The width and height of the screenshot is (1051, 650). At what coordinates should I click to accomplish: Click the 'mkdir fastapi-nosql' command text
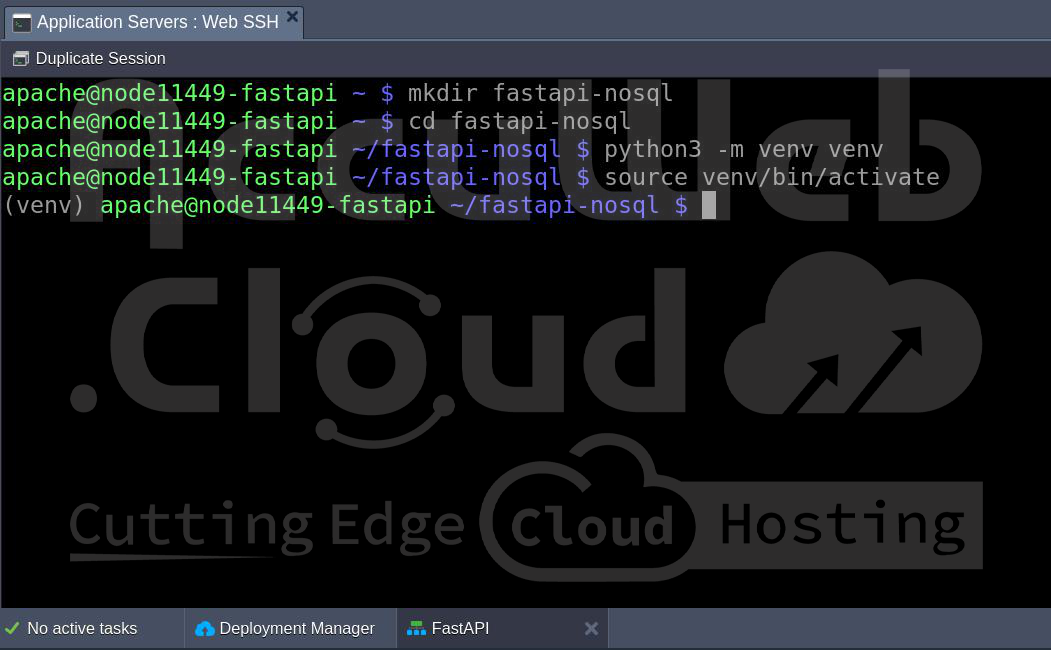tap(540, 94)
